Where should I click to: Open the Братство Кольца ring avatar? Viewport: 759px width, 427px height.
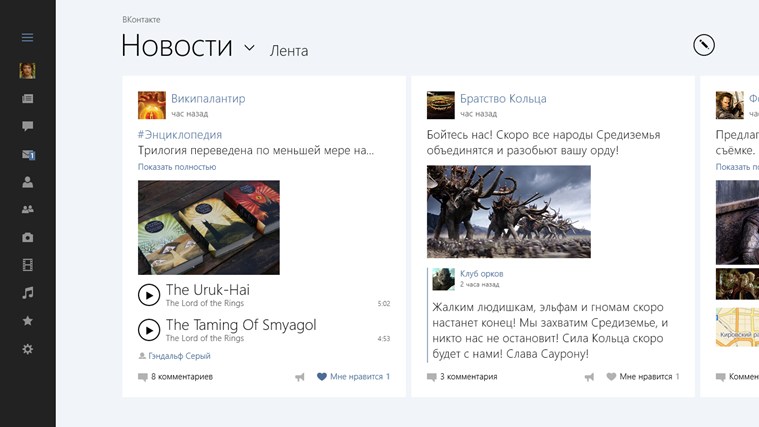click(440, 105)
